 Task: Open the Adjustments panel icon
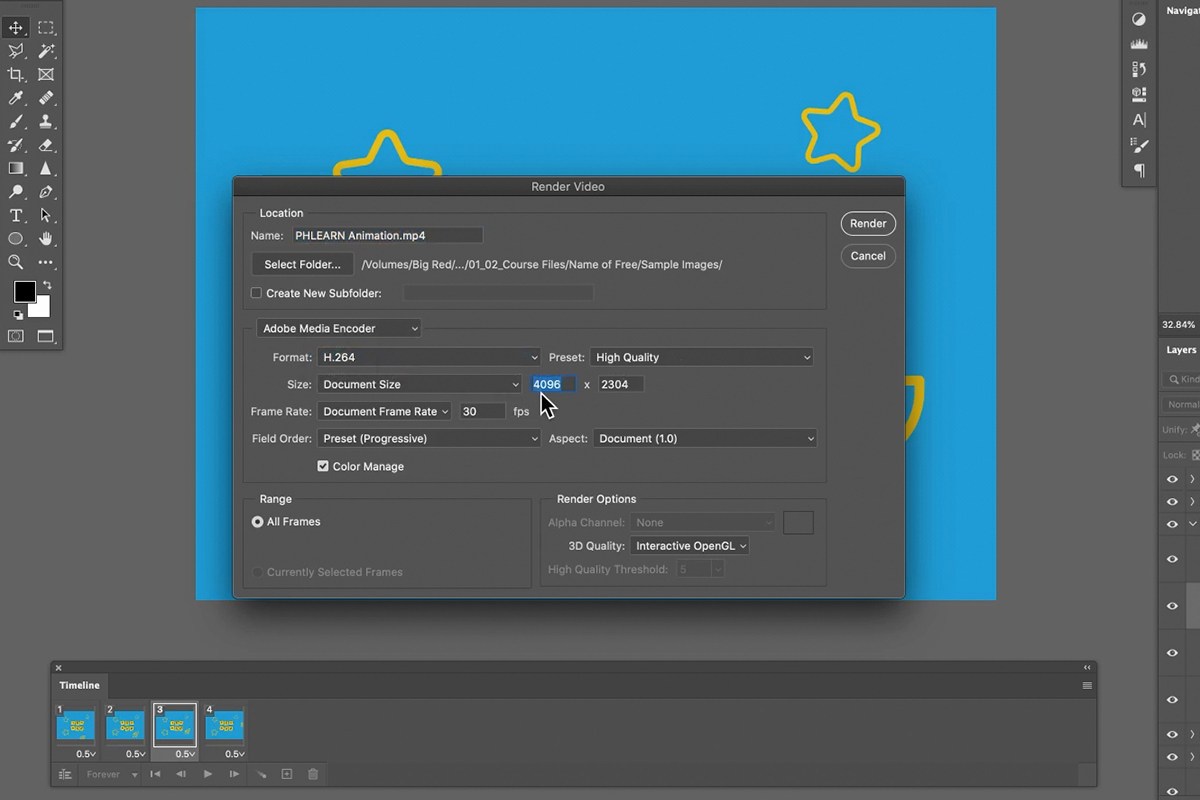1138,19
